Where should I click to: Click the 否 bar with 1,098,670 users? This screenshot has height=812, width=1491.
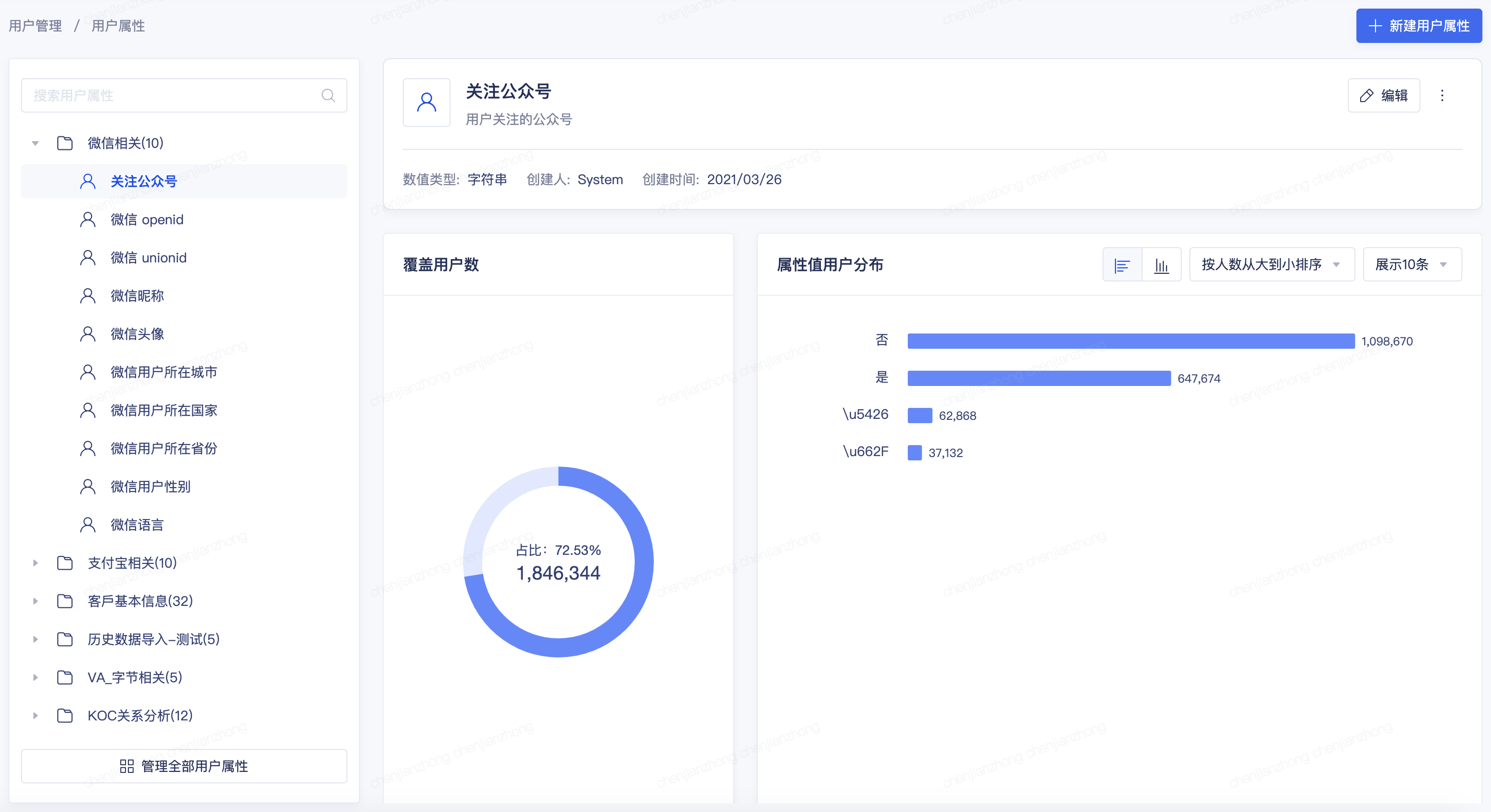pyautogui.click(x=1131, y=341)
